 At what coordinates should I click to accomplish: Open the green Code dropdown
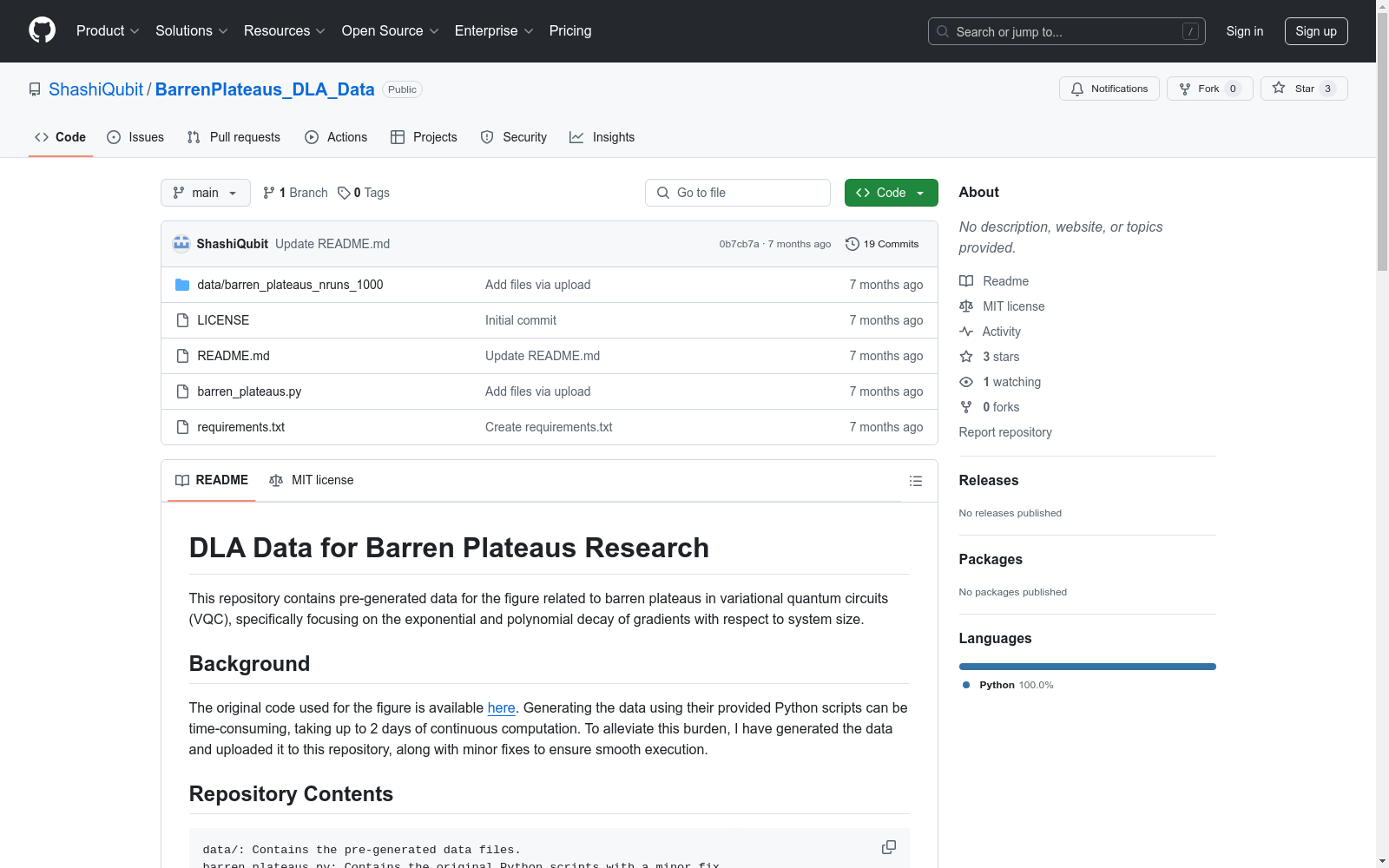[x=891, y=193]
